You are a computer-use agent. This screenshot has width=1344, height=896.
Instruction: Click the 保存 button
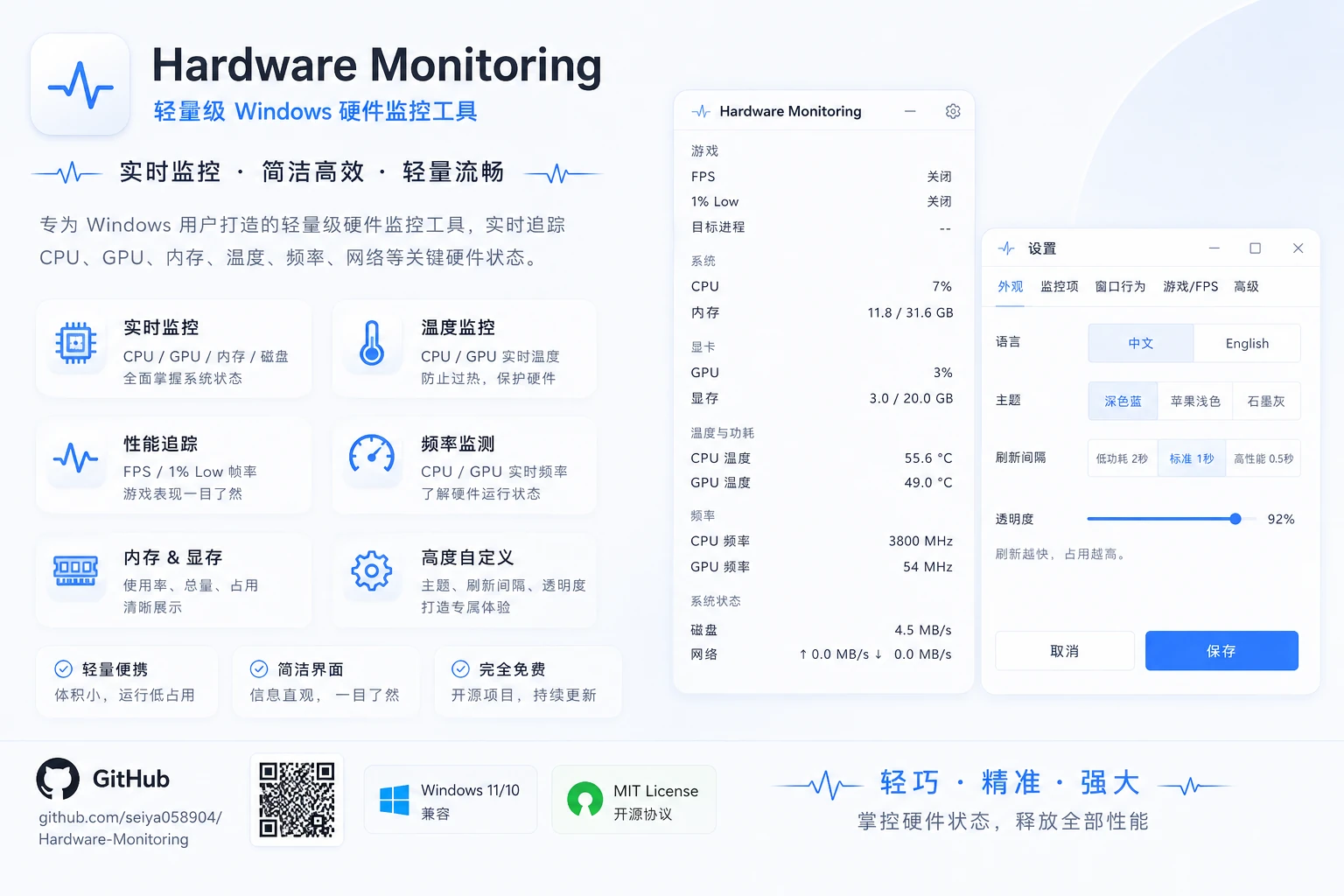(1221, 651)
